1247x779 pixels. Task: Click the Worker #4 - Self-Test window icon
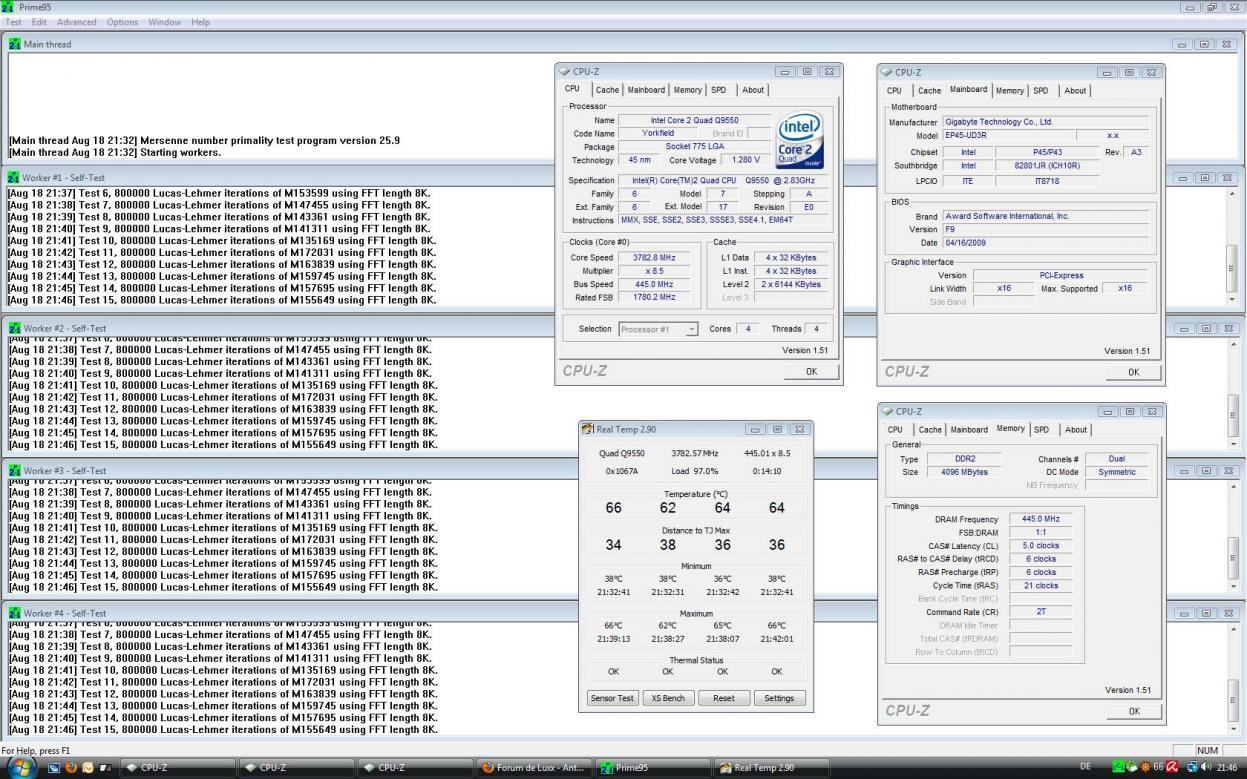[x=15, y=613]
